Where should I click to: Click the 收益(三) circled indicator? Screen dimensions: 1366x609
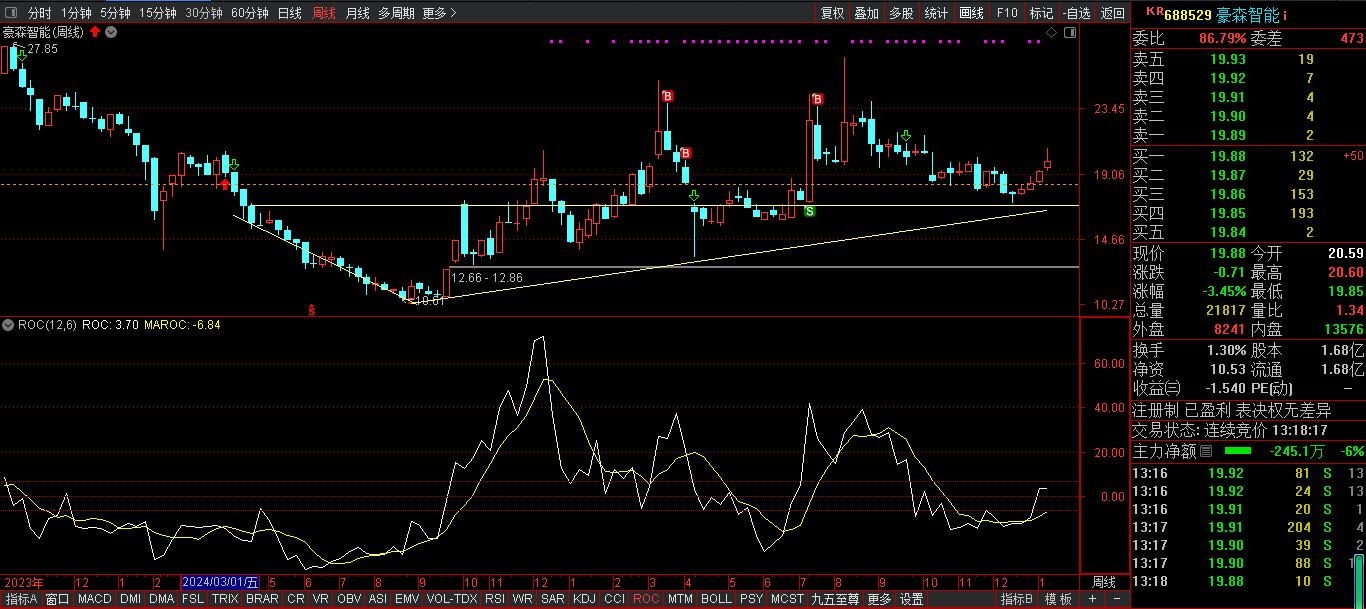1172,388
